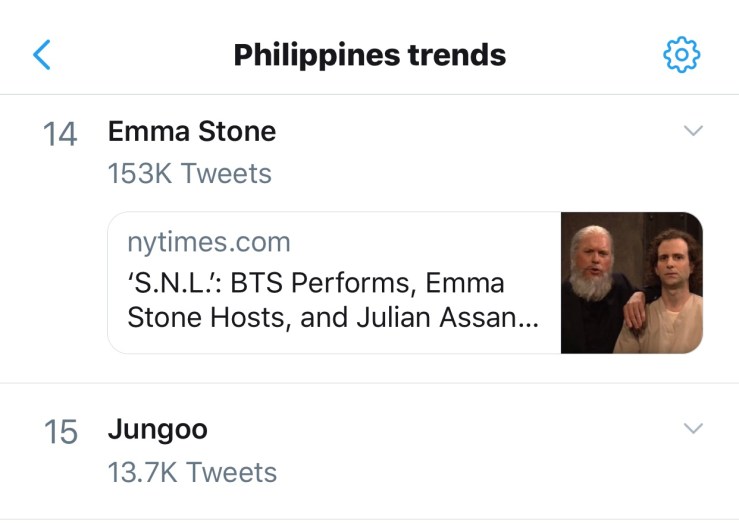Click the 13.7K Tweets count
The height and width of the screenshot is (523, 739).
191,471
